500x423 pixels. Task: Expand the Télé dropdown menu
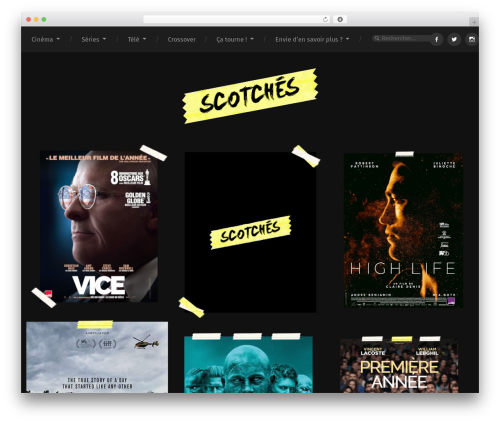[x=137, y=39]
